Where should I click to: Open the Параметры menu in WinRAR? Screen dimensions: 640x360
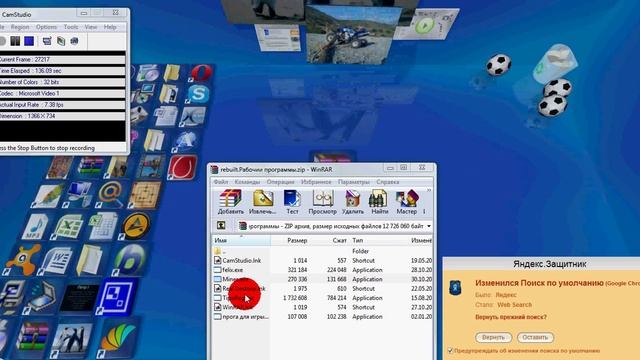coord(354,182)
